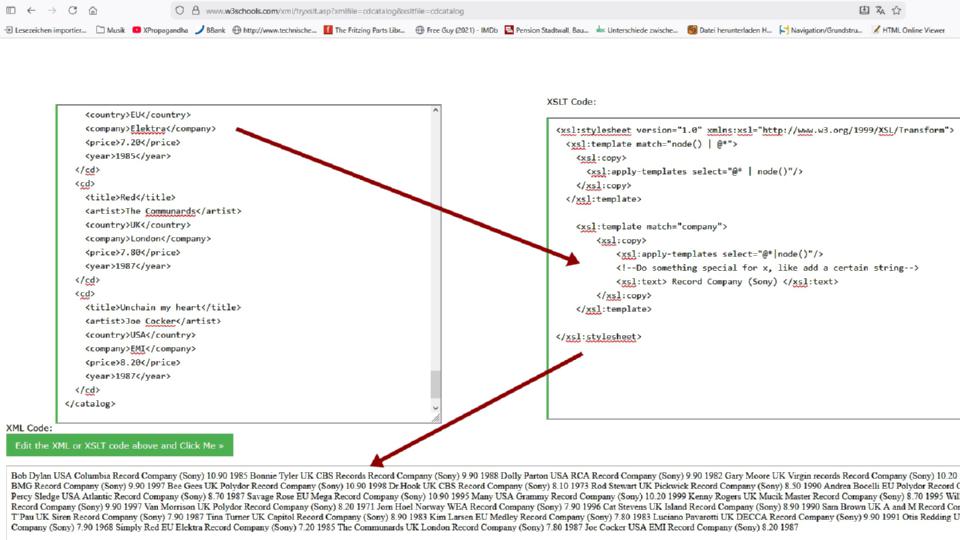
Task: Click the XML editor scrollbar down arrow
Action: point(435,408)
